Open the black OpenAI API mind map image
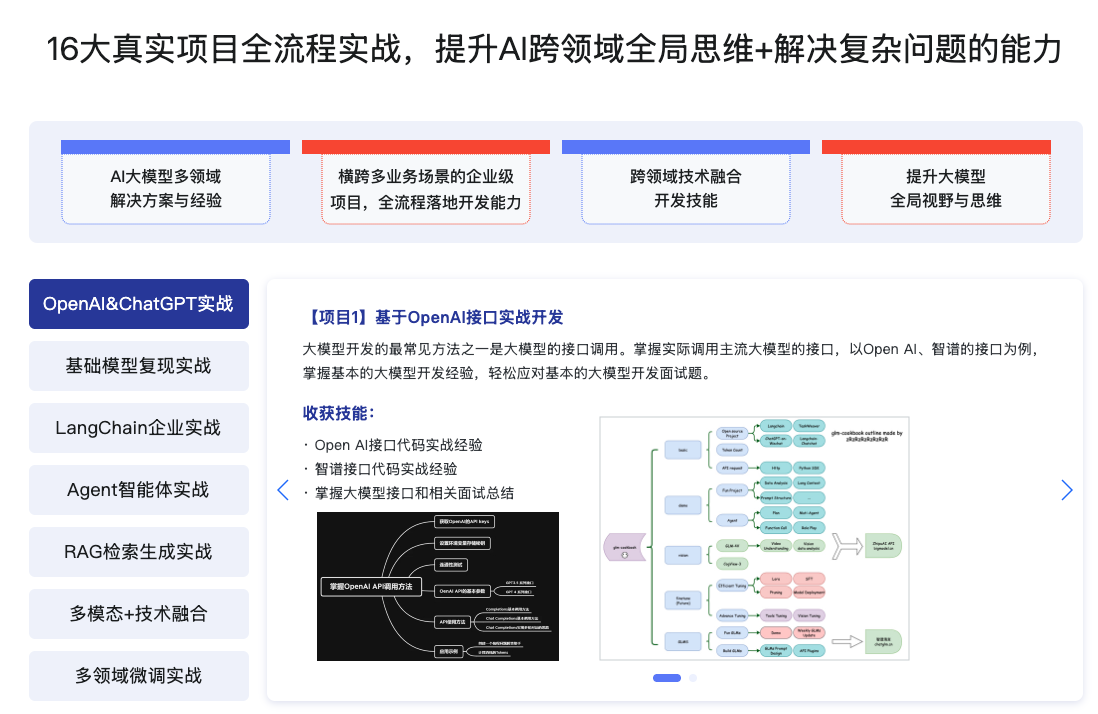 tap(438, 587)
